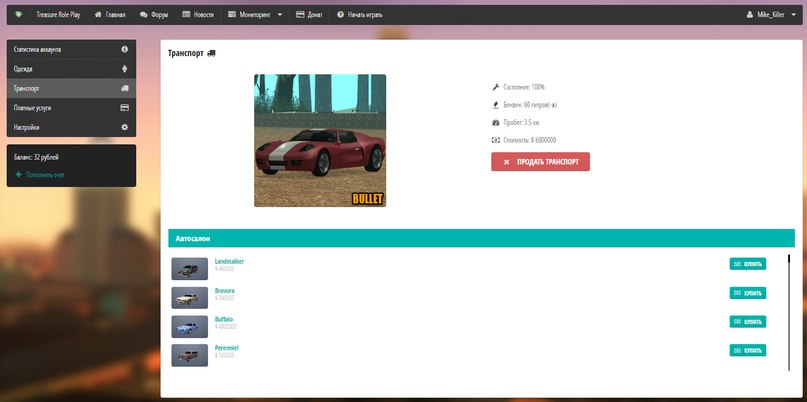The width and height of the screenshot is (807, 402).
Task: Buy the Buffalo with Купить button
Action: point(748,322)
